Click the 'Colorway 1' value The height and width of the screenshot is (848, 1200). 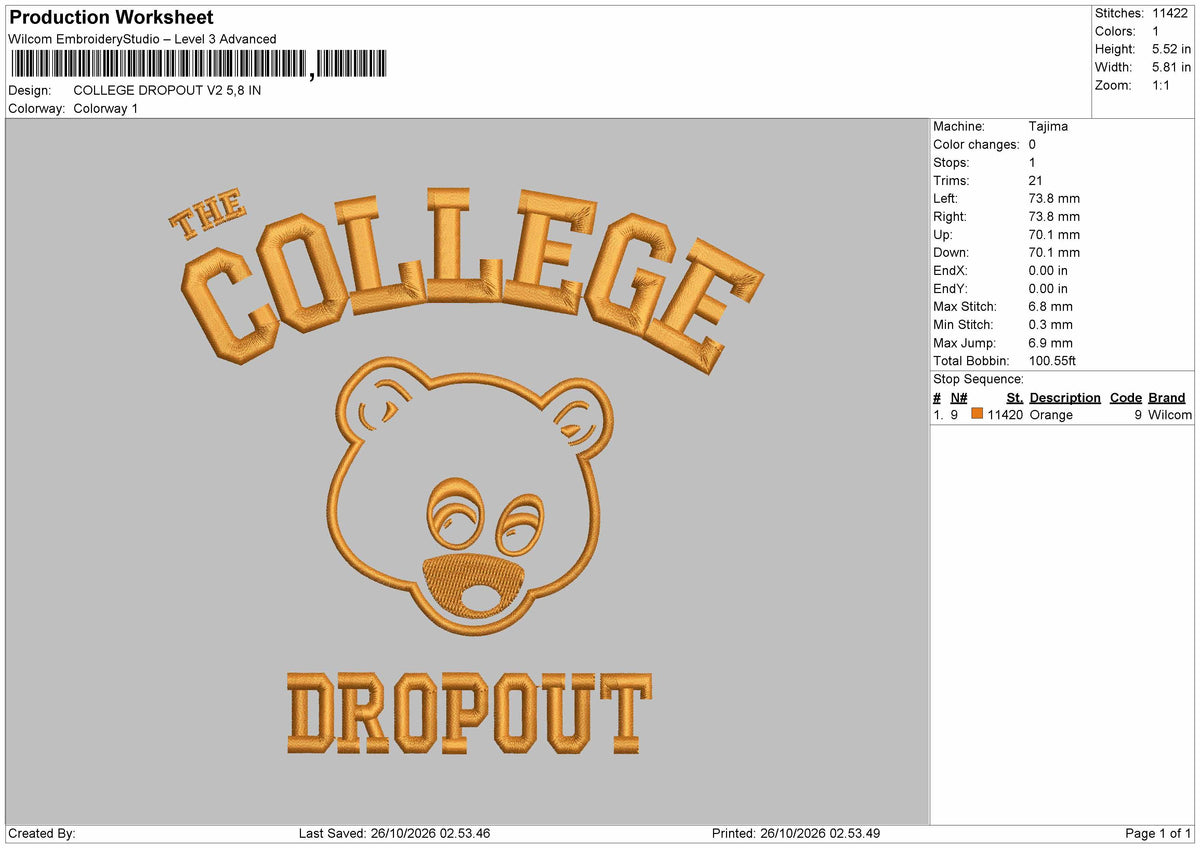coord(106,108)
